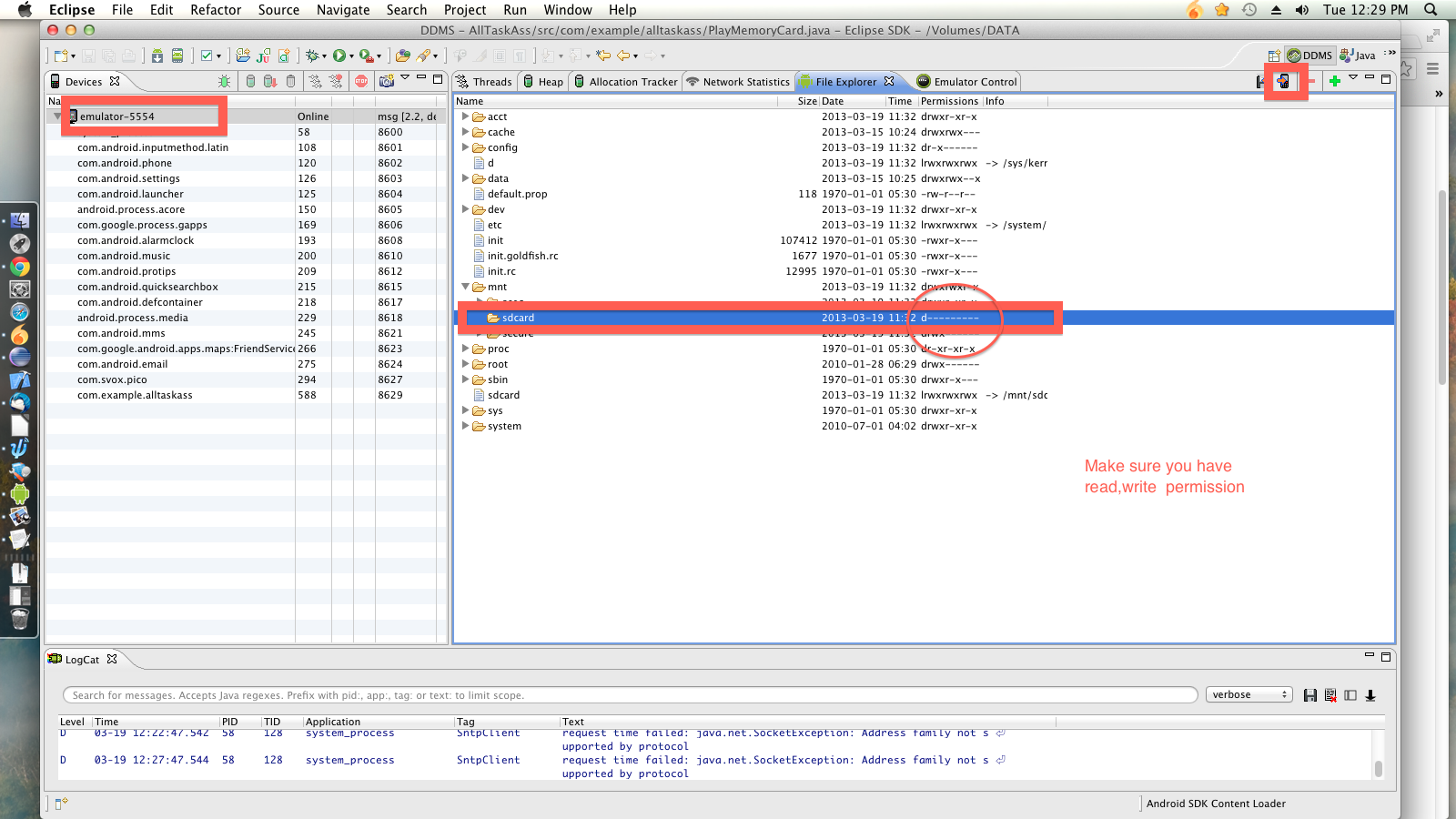Switch to the Heap tab

click(543, 82)
